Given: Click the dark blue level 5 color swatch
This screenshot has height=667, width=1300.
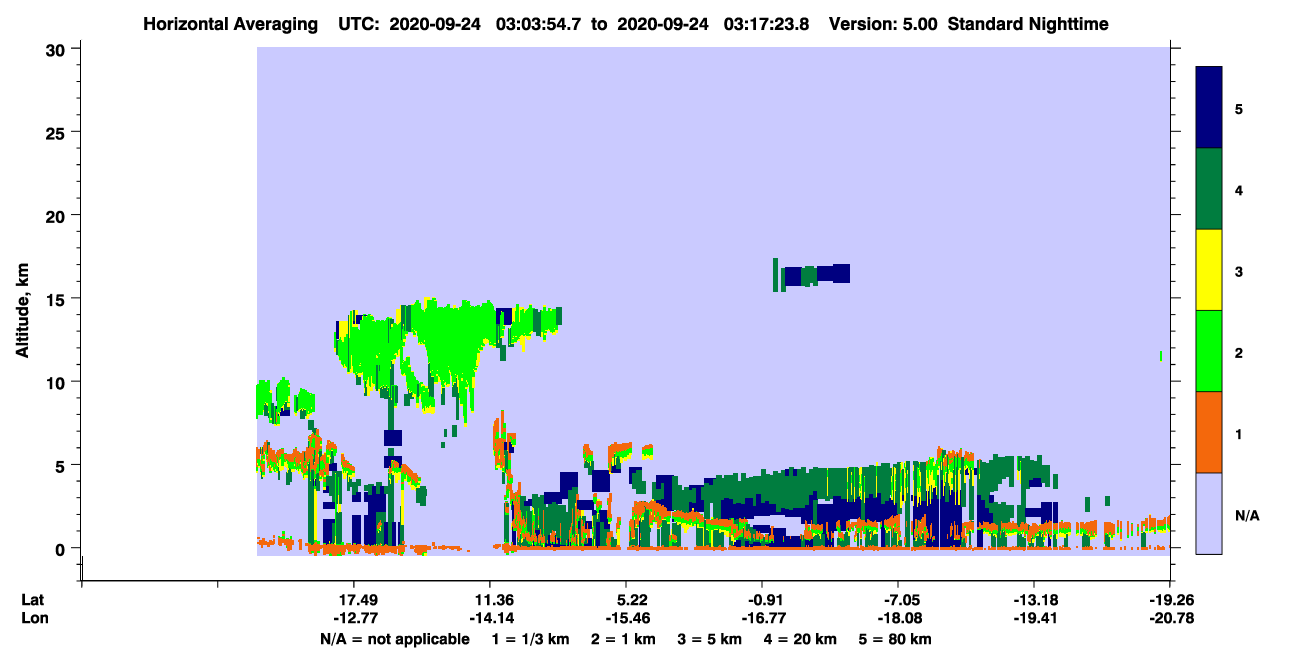Looking at the screenshot, I should [1209, 108].
